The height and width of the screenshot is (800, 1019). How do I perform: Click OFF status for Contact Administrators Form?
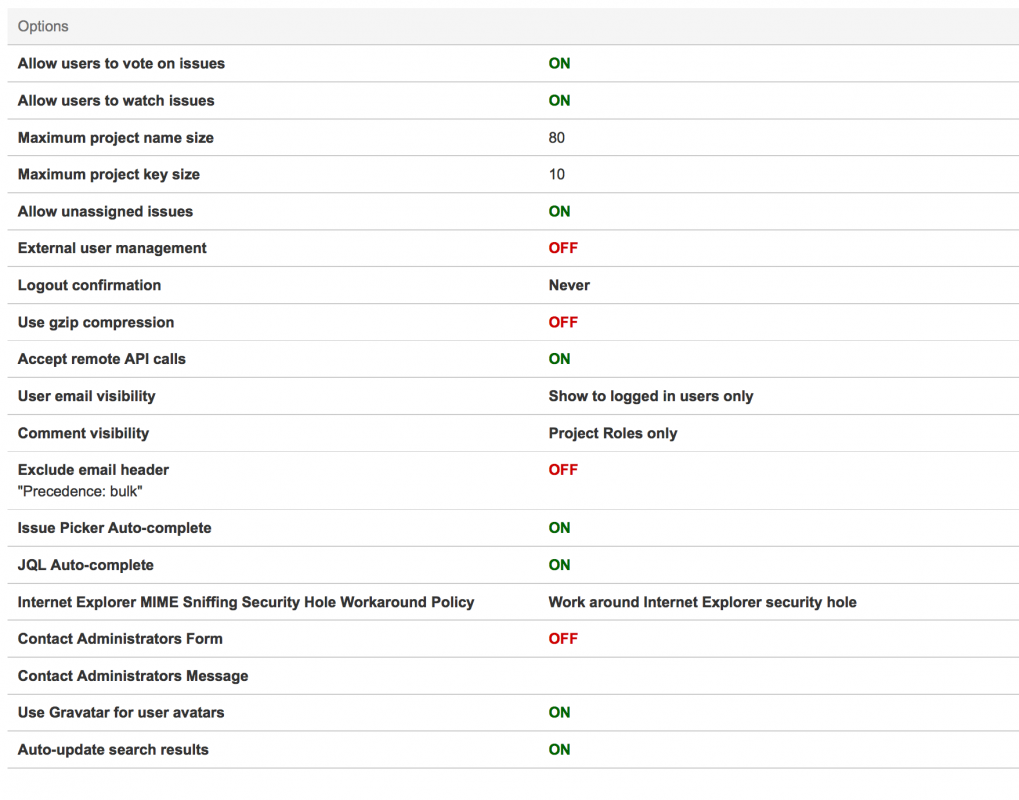[563, 639]
